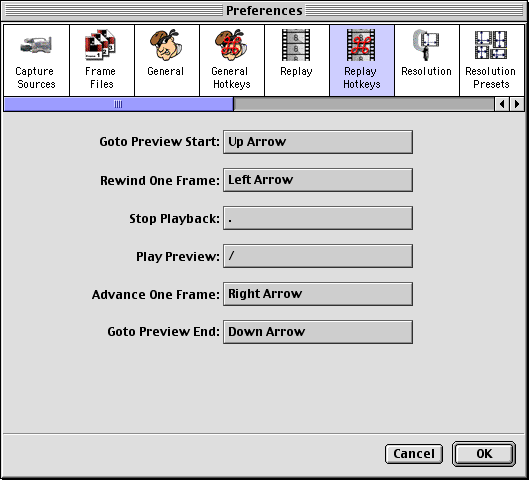
Task: Click the Play Preview hotkey field
Action: pos(318,256)
